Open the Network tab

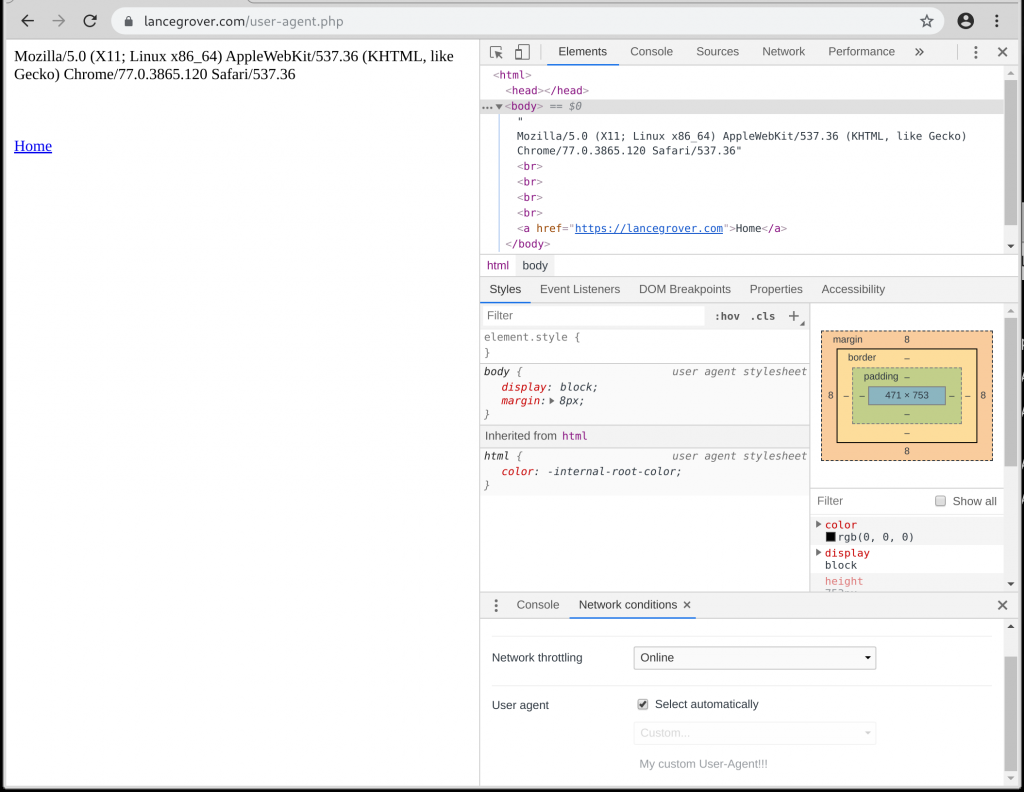coord(783,52)
